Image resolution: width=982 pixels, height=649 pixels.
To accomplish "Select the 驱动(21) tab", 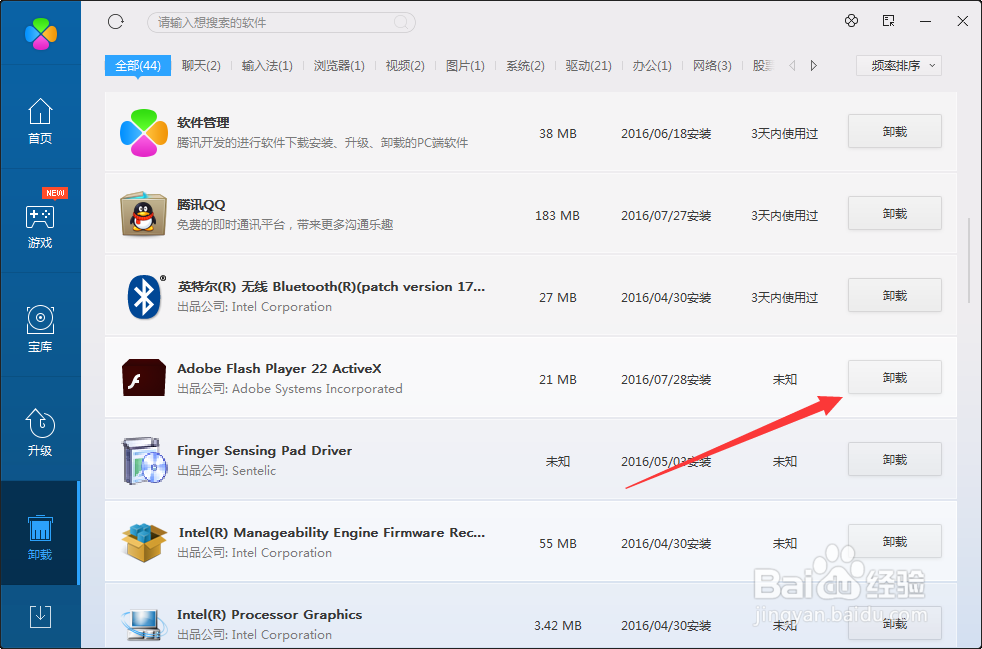I will (589, 65).
